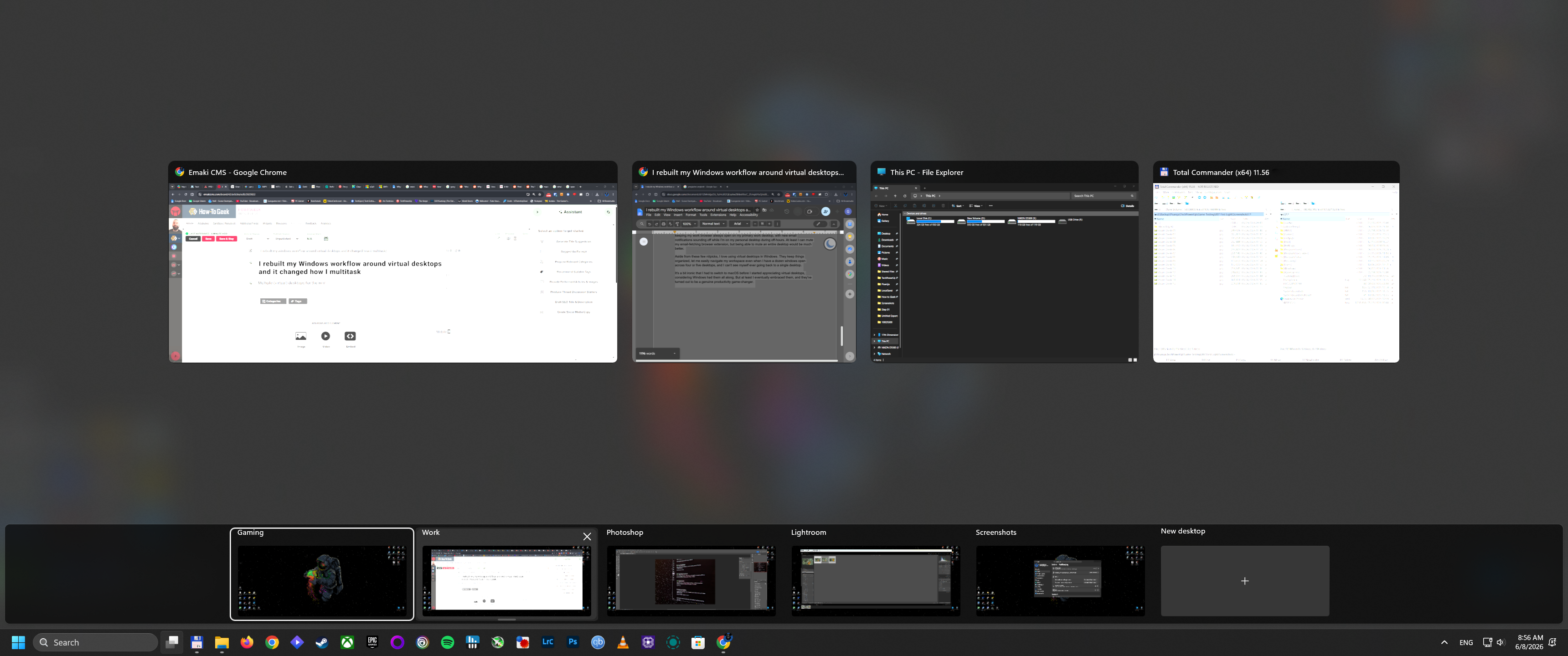Launch the first Google Chrome taskbar icon
This screenshot has height=656, width=1568.
272,642
